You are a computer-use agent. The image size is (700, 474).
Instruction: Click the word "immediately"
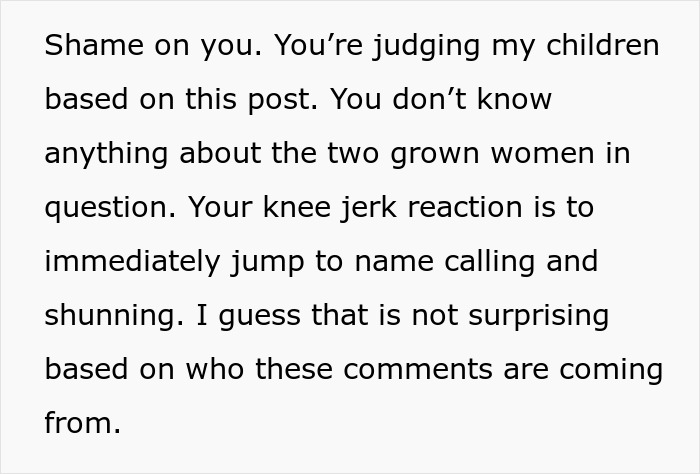tap(132, 262)
